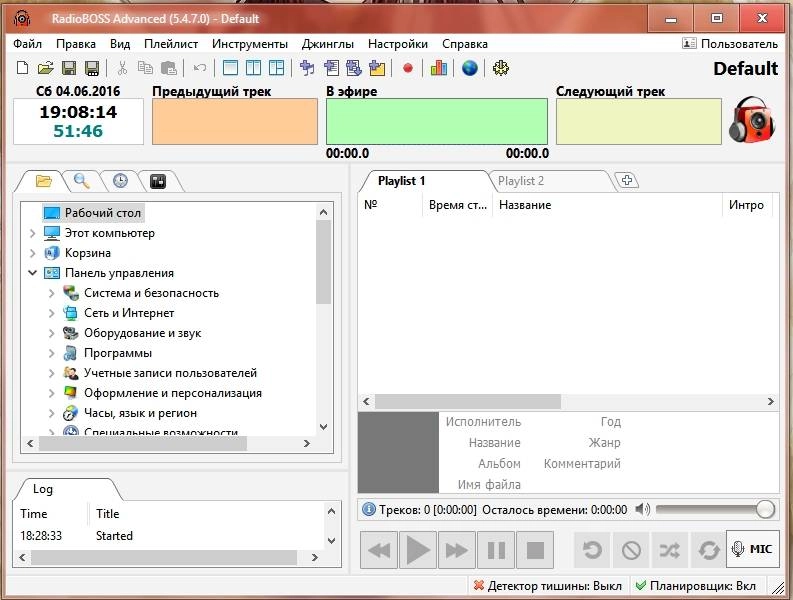
Task: Click the next track forward button
Action: pos(457,550)
